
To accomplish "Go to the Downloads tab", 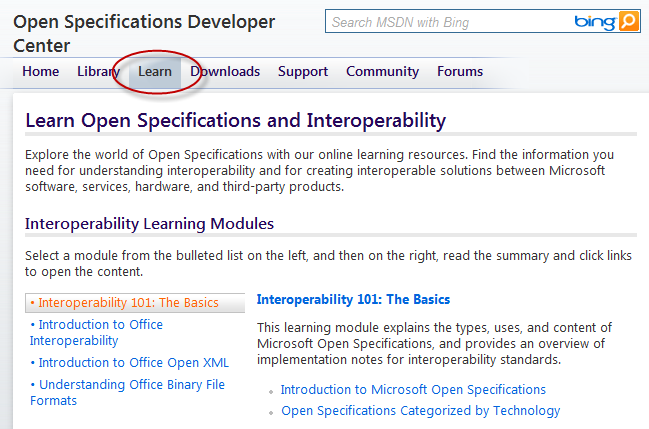I will [225, 71].
